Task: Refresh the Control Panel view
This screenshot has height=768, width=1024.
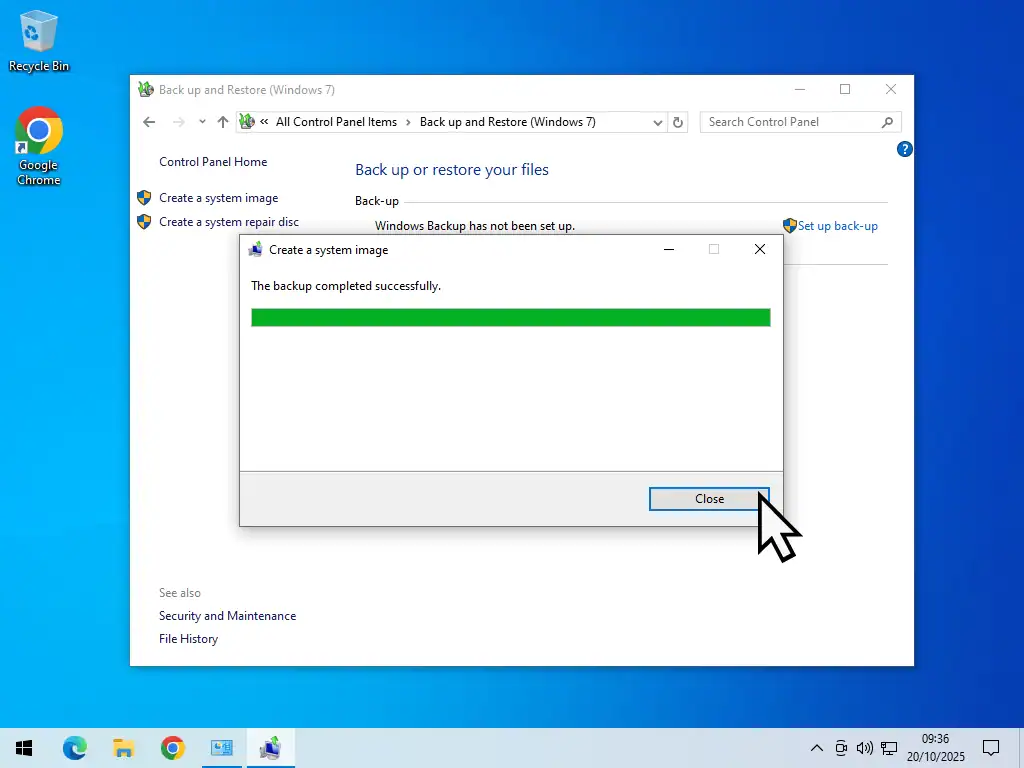Action: pos(677,121)
